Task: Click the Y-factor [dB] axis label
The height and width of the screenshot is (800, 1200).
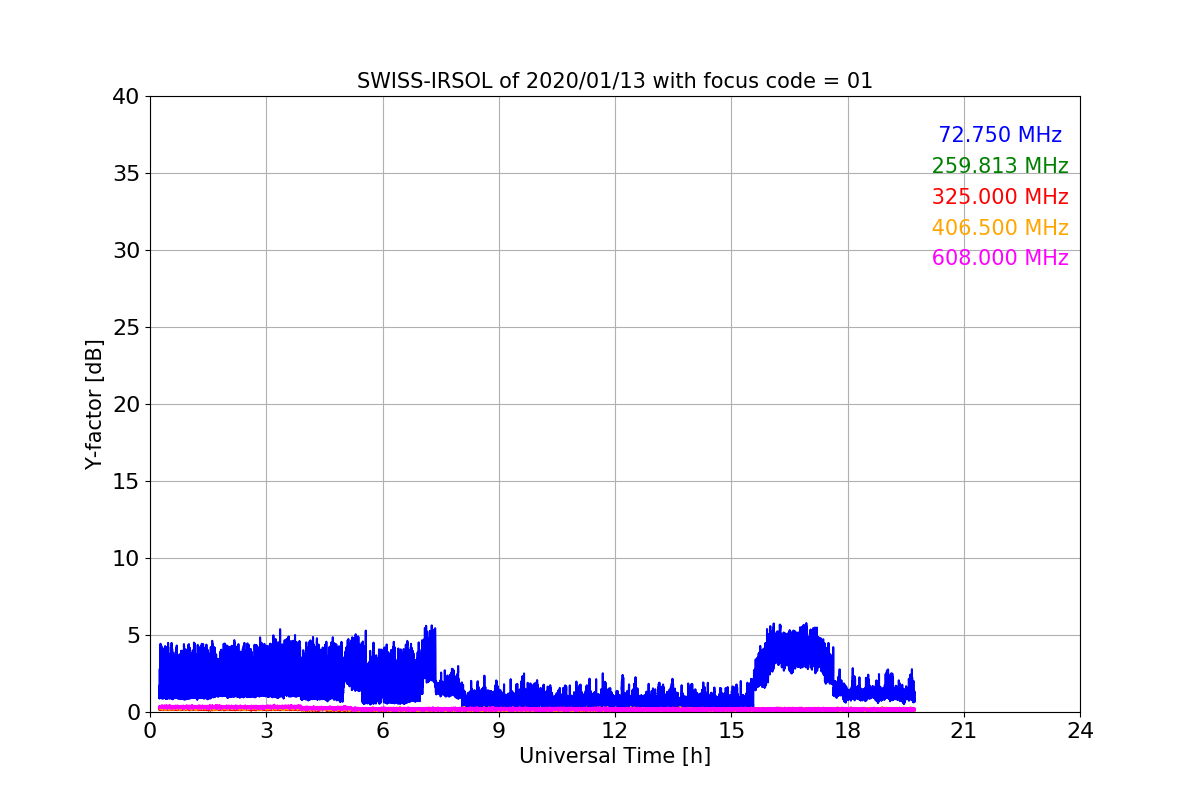Action: click(94, 404)
